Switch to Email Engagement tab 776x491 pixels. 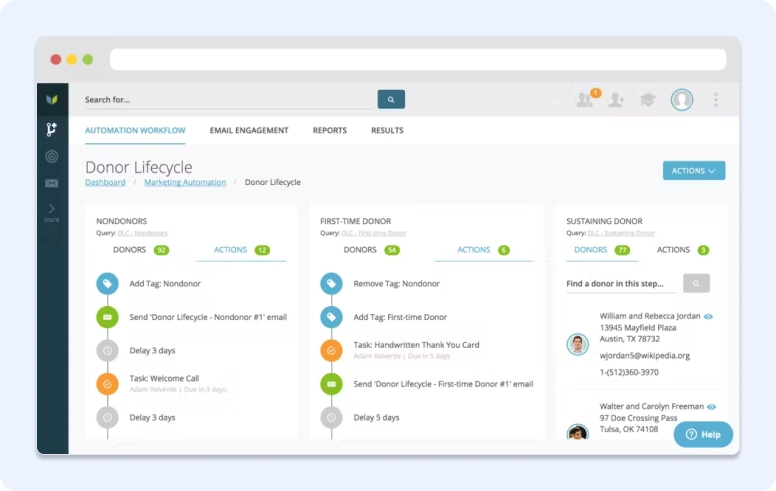coord(249,130)
